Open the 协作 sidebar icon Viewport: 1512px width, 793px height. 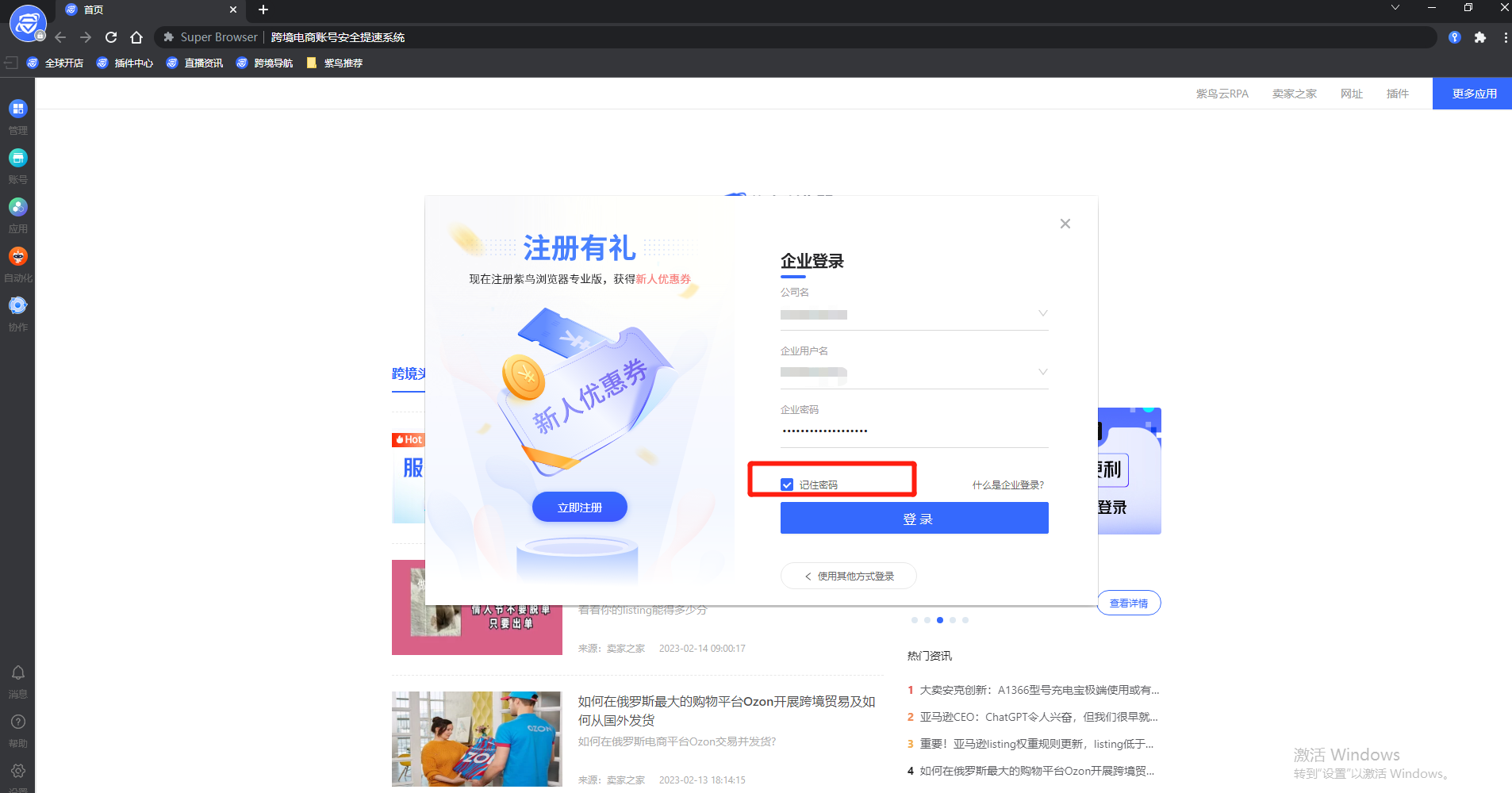17,305
